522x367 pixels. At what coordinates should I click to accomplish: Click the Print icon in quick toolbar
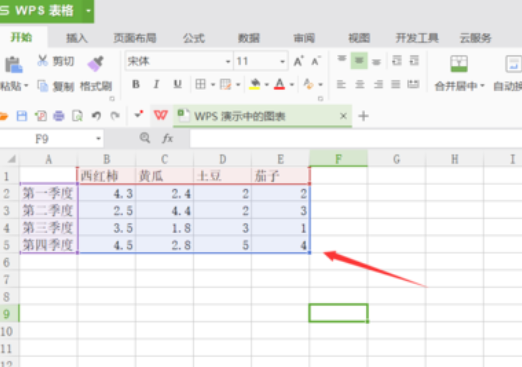click(x=59, y=116)
